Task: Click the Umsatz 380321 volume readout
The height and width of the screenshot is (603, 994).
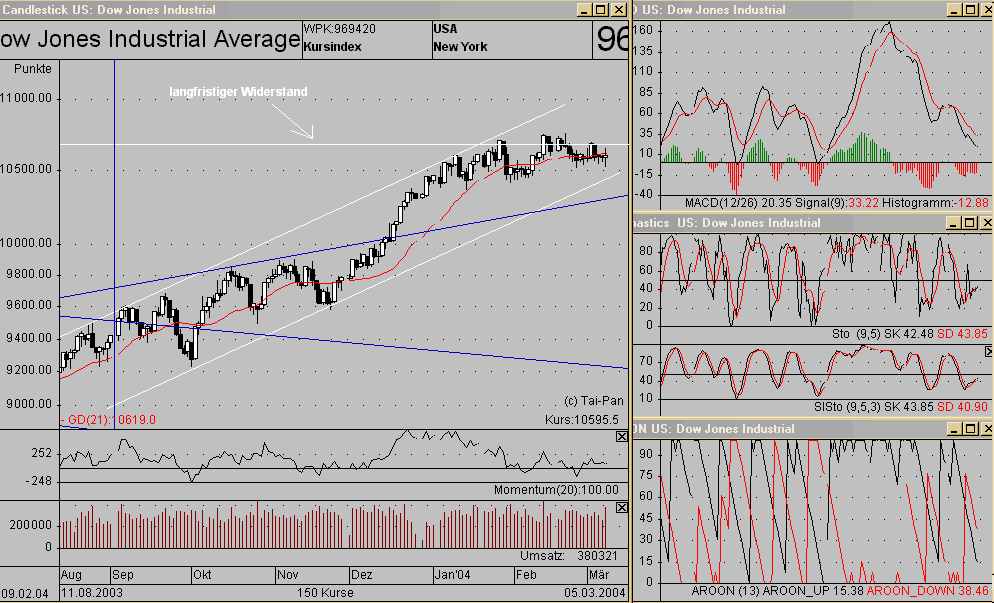Action: pos(569,556)
